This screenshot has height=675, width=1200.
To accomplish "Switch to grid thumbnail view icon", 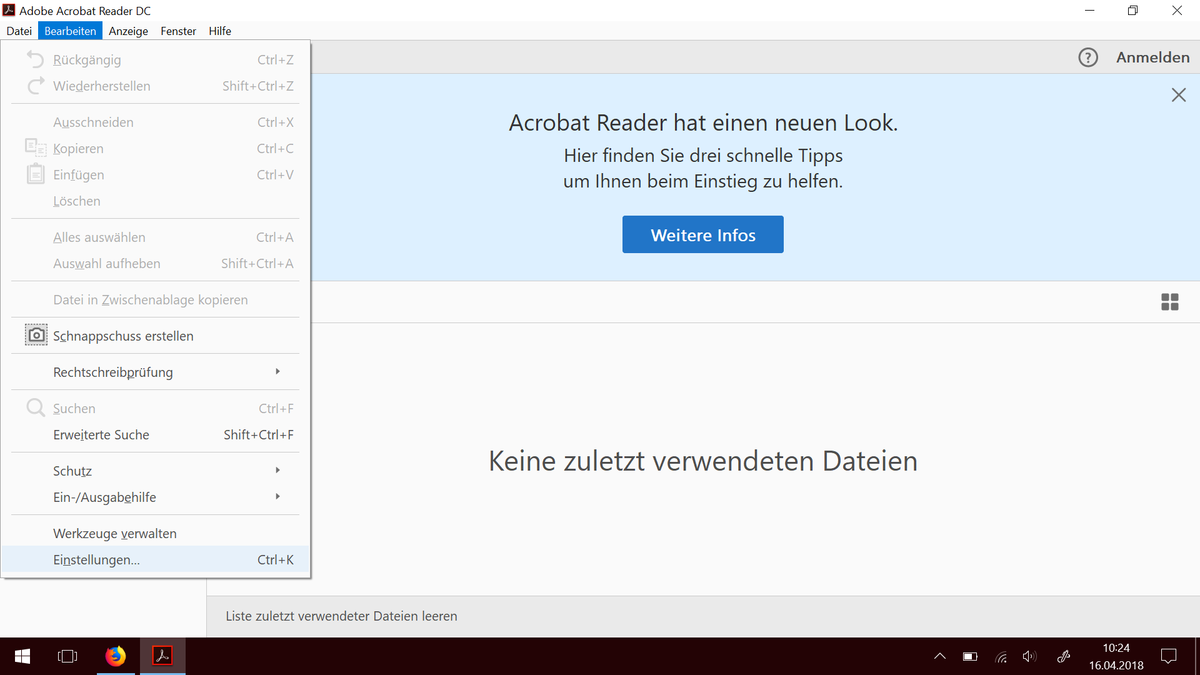I will pyautogui.click(x=1169, y=302).
